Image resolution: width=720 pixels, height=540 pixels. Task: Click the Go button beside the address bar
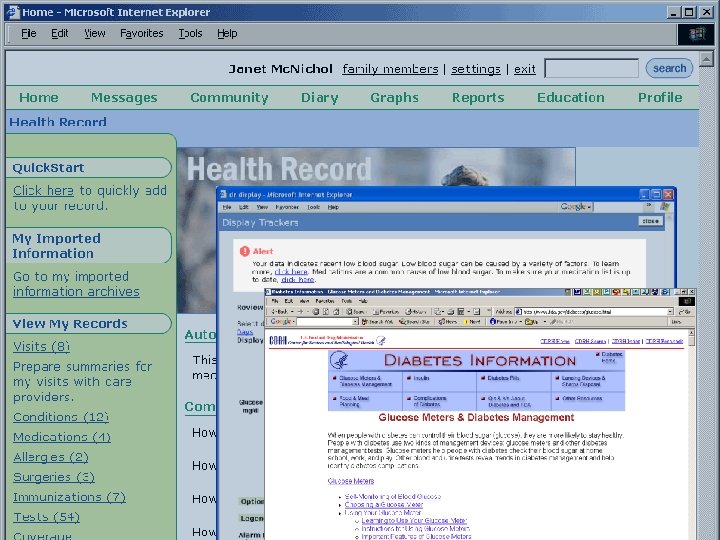(685, 312)
